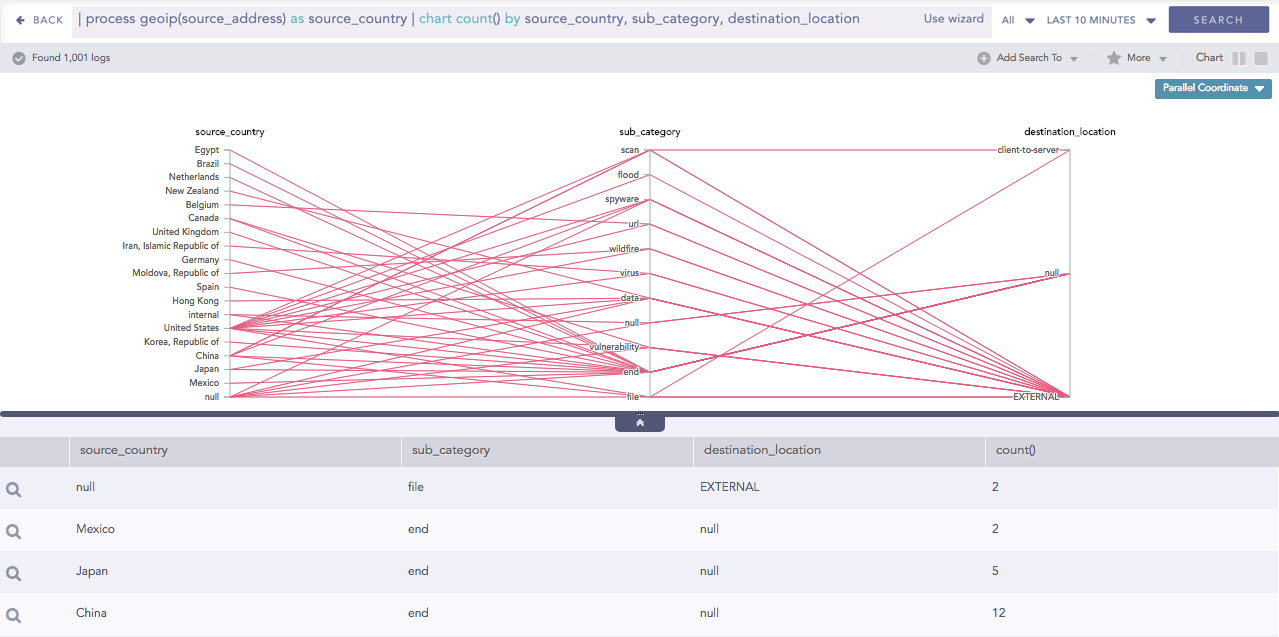Click the checkmark icon beside Found 1,001 logs
This screenshot has height=637, width=1279.
(x=19, y=58)
